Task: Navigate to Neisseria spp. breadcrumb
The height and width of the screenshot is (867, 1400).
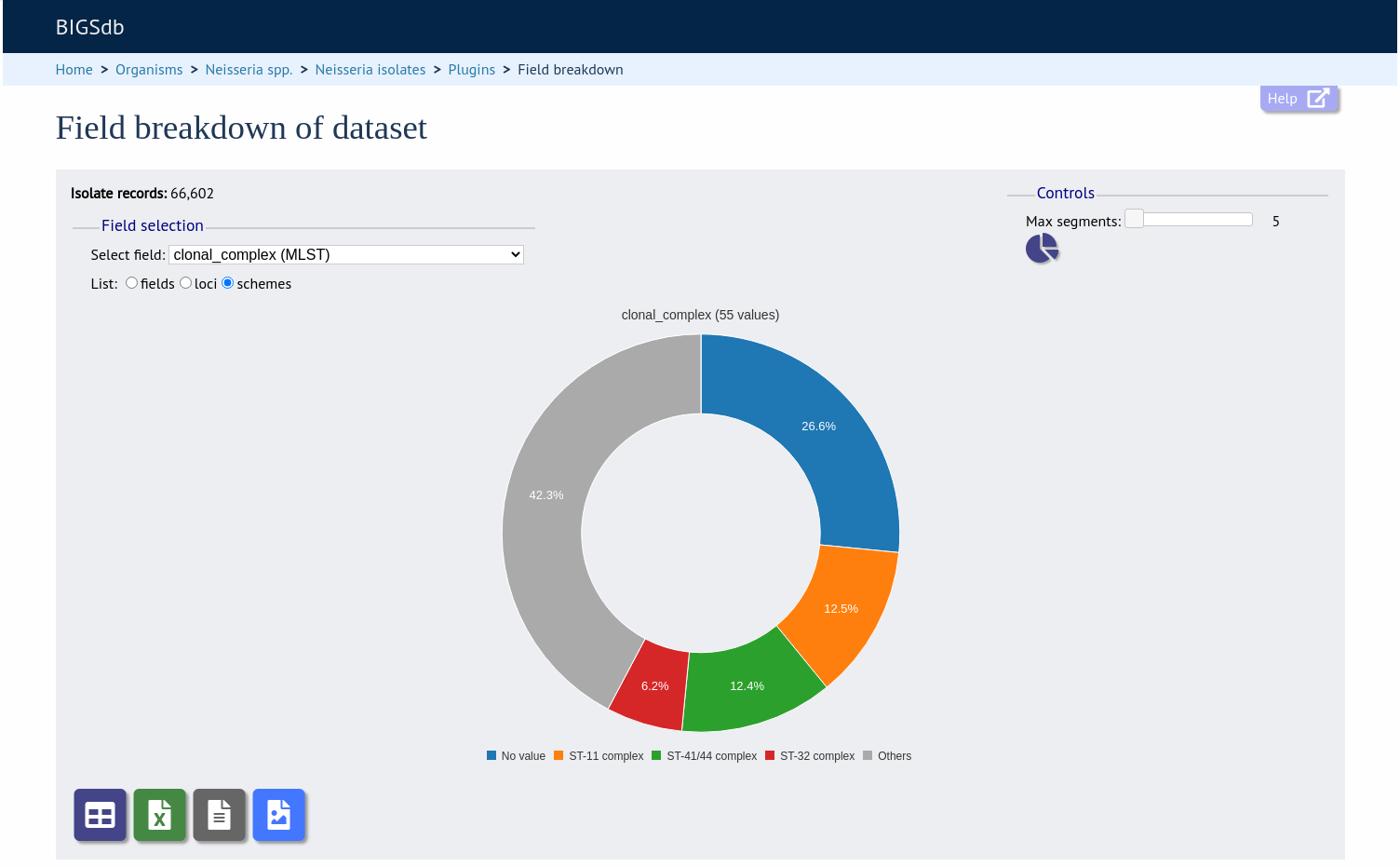Action: click(x=249, y=70)
